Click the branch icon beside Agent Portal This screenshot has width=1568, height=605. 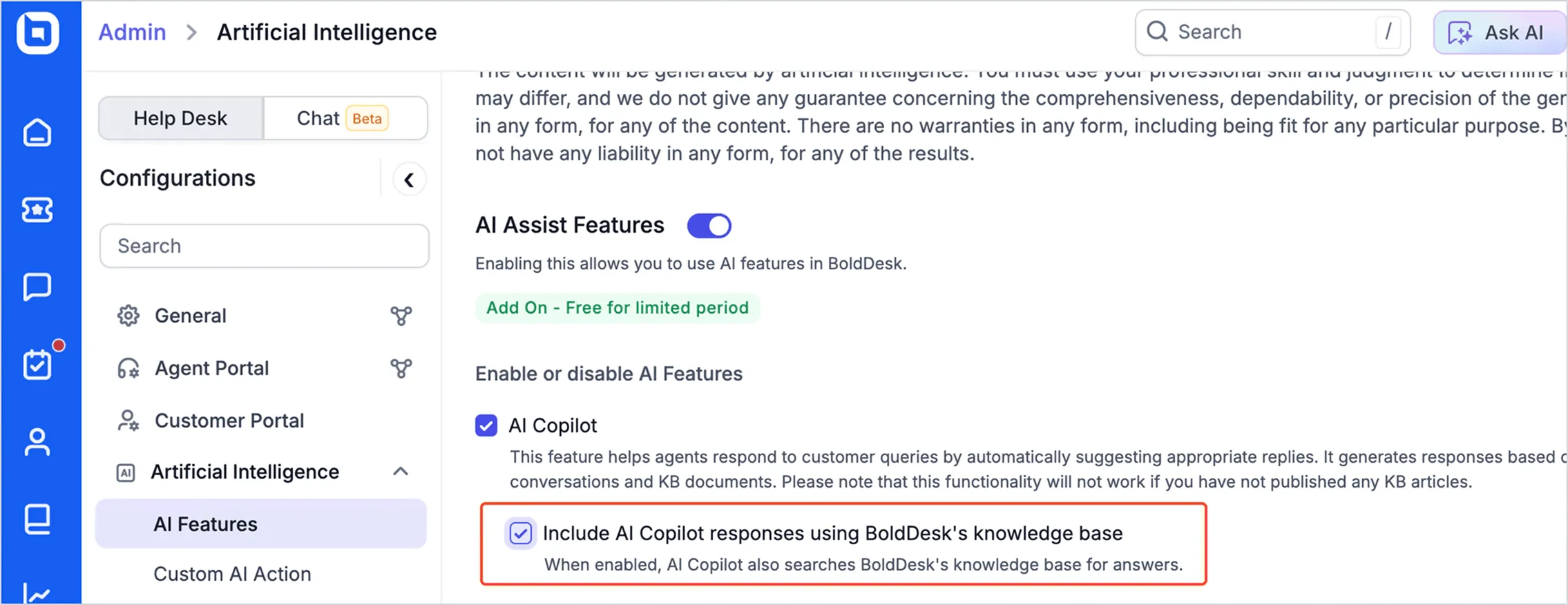click(401, 368)
